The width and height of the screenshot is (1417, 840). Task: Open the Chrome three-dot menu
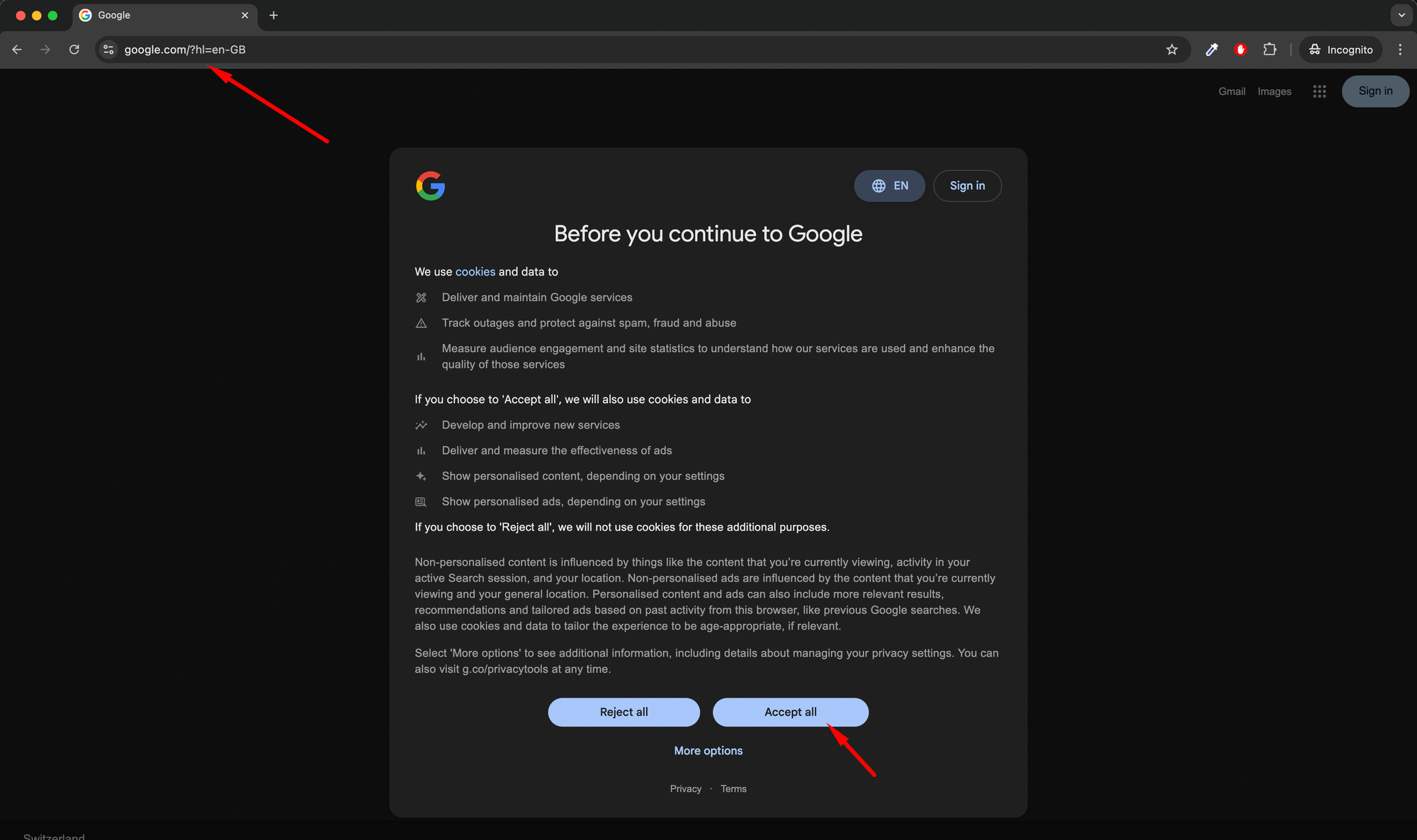coord(1400,50)
